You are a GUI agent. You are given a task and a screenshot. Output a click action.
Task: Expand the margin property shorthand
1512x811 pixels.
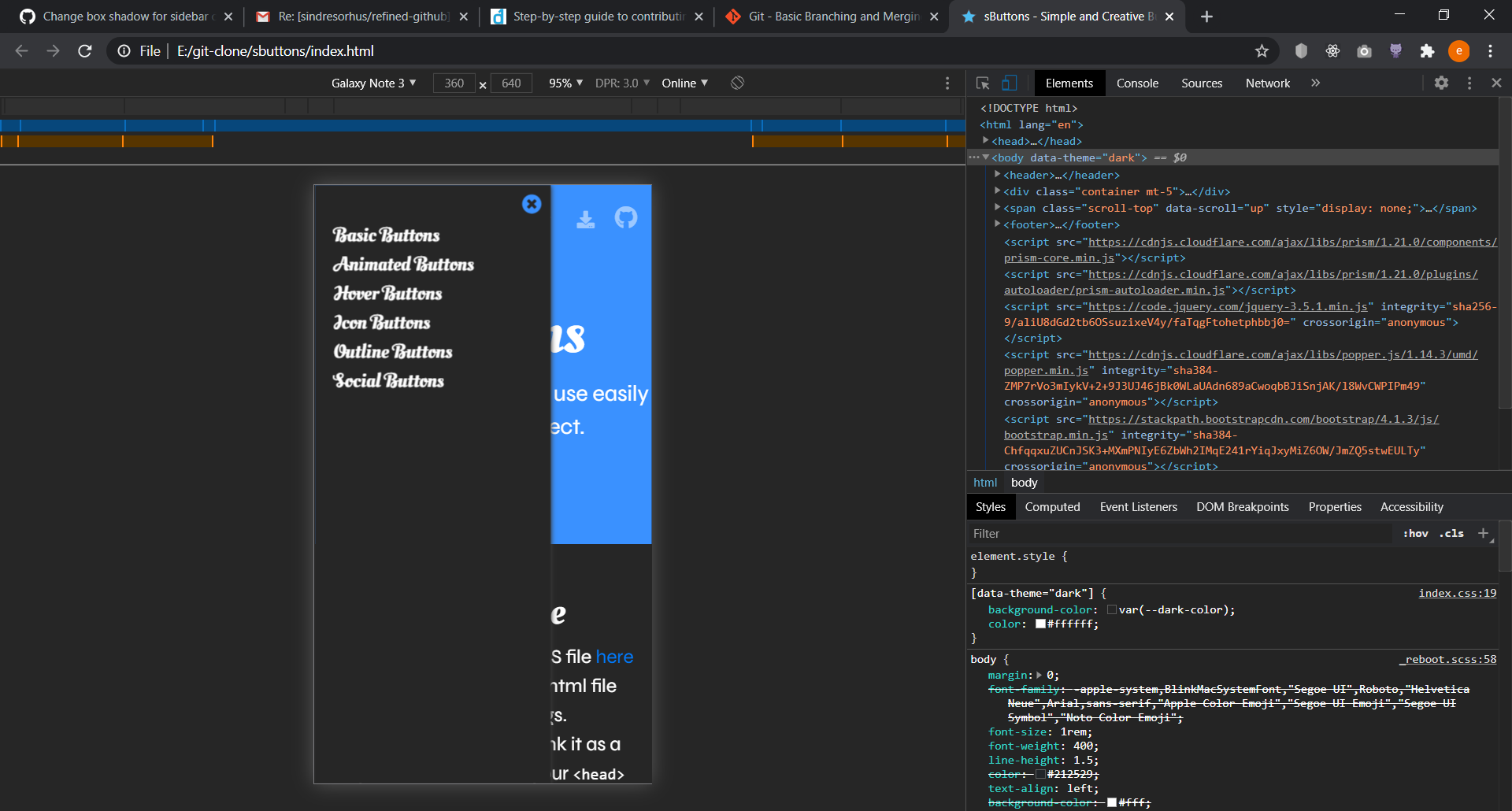(x=1039, y=675)
